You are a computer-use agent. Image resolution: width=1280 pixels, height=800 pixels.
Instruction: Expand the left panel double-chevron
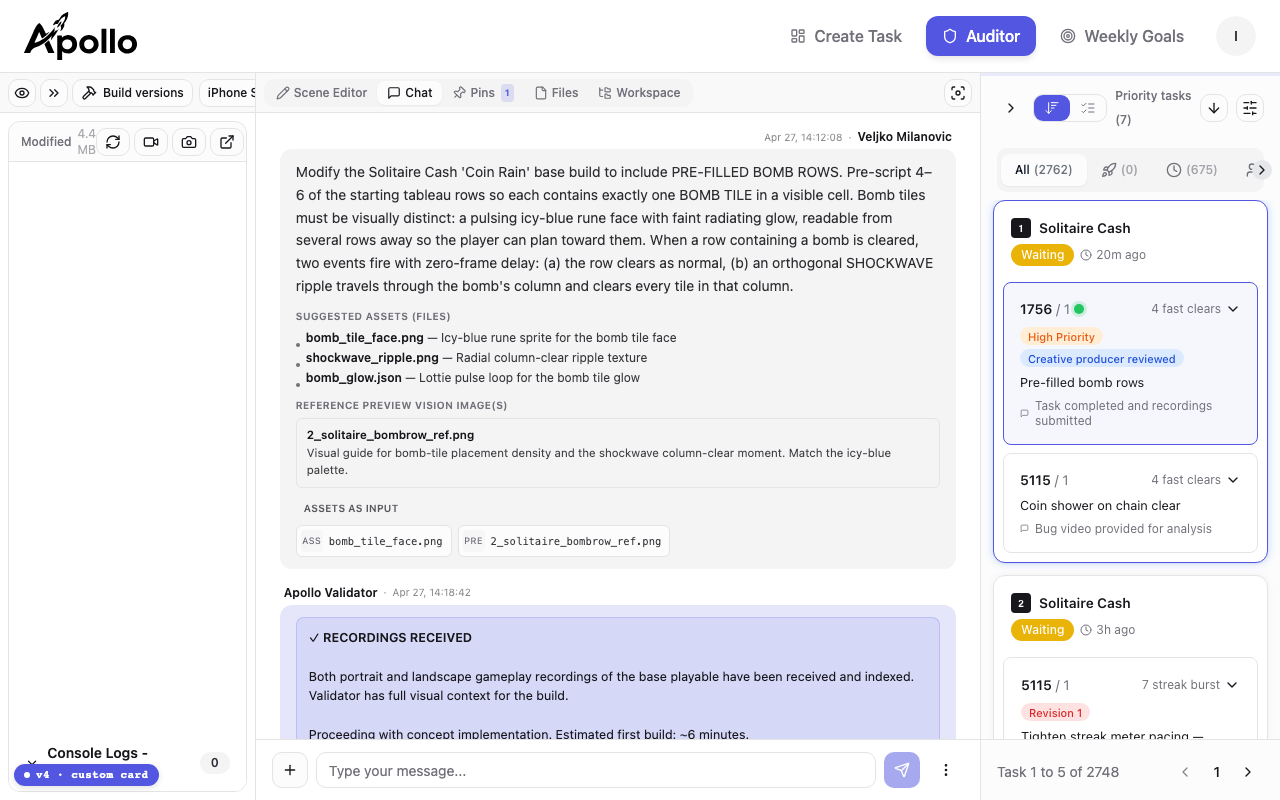click(54, 93)
